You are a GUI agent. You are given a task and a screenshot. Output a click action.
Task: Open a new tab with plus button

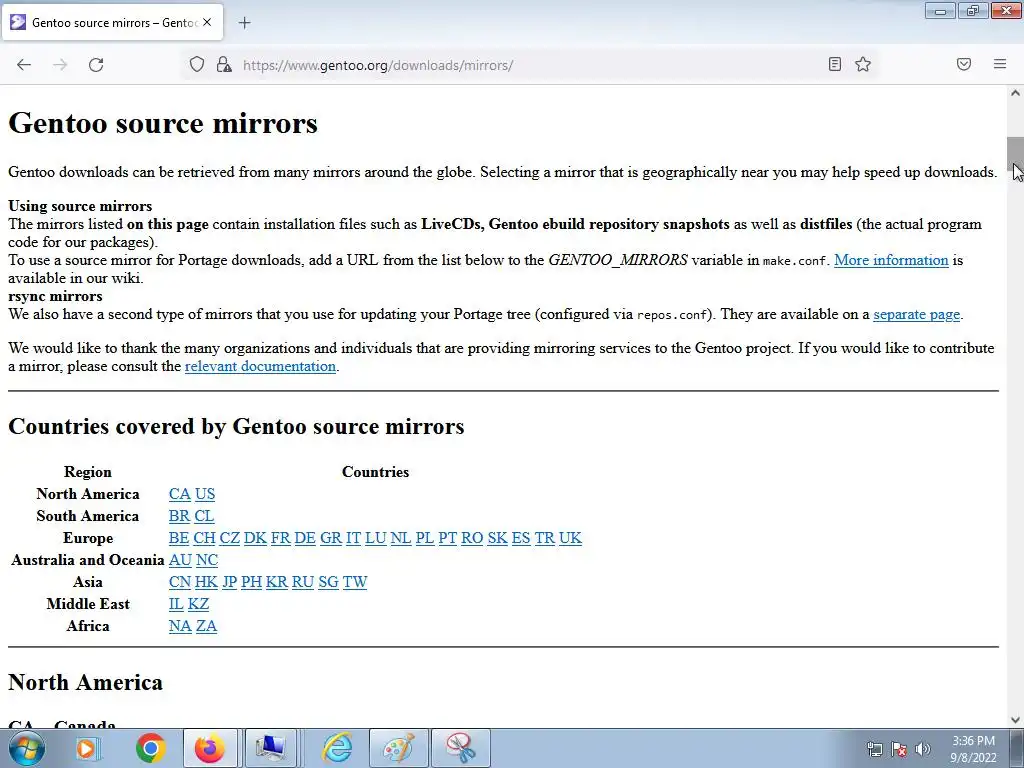tap(244, 23)
